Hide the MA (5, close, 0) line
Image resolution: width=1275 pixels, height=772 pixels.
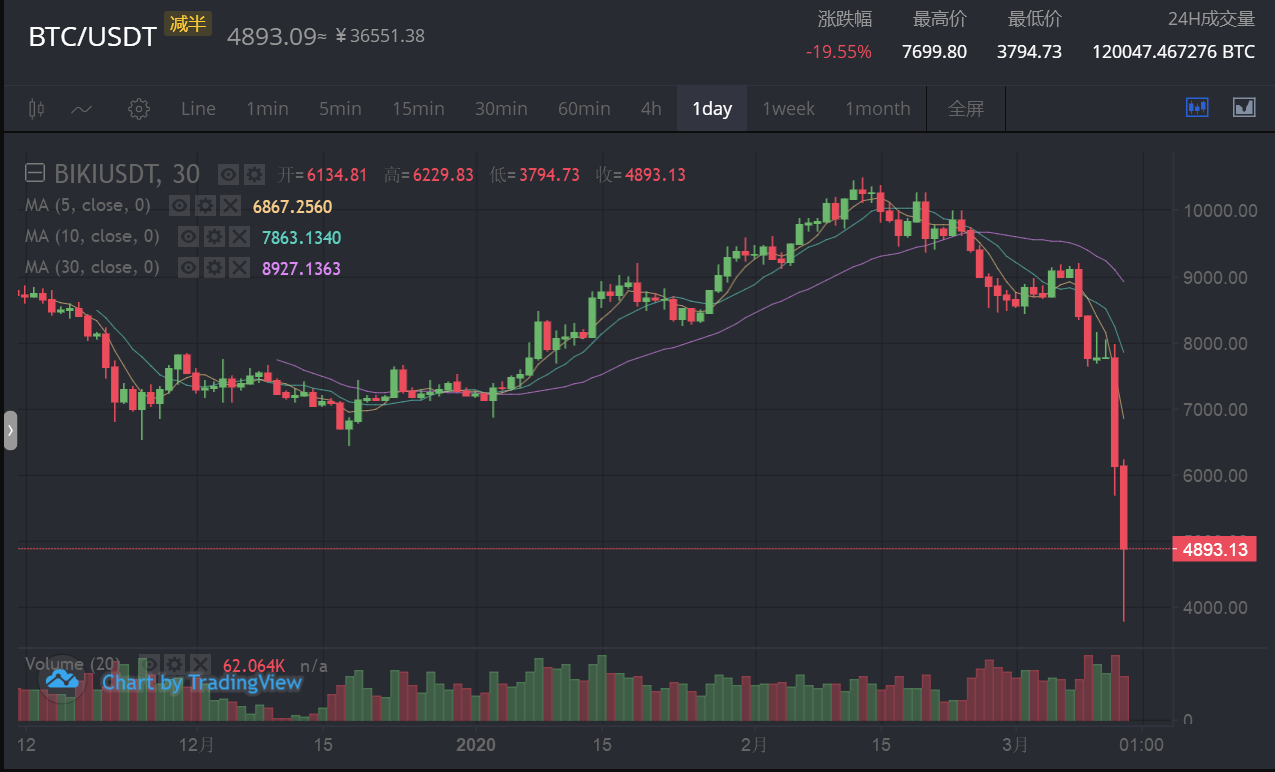click(180, 206)
